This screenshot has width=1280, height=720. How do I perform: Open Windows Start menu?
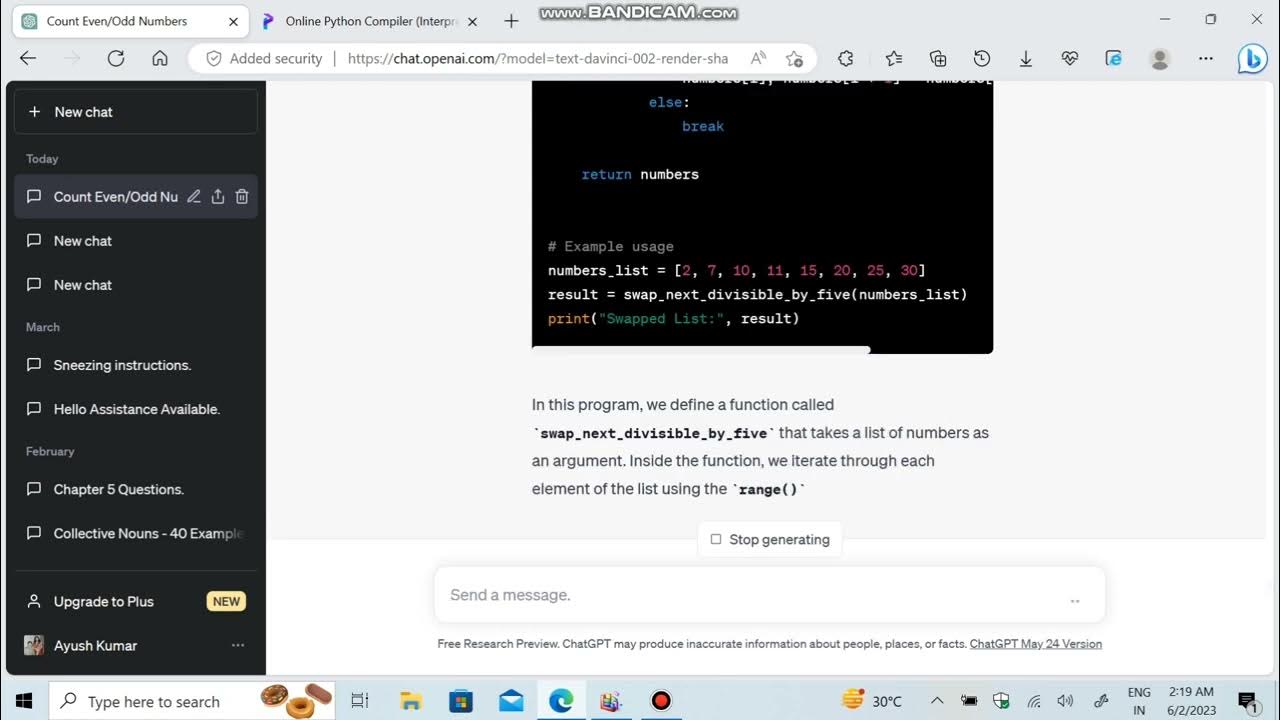click(24, 701)
